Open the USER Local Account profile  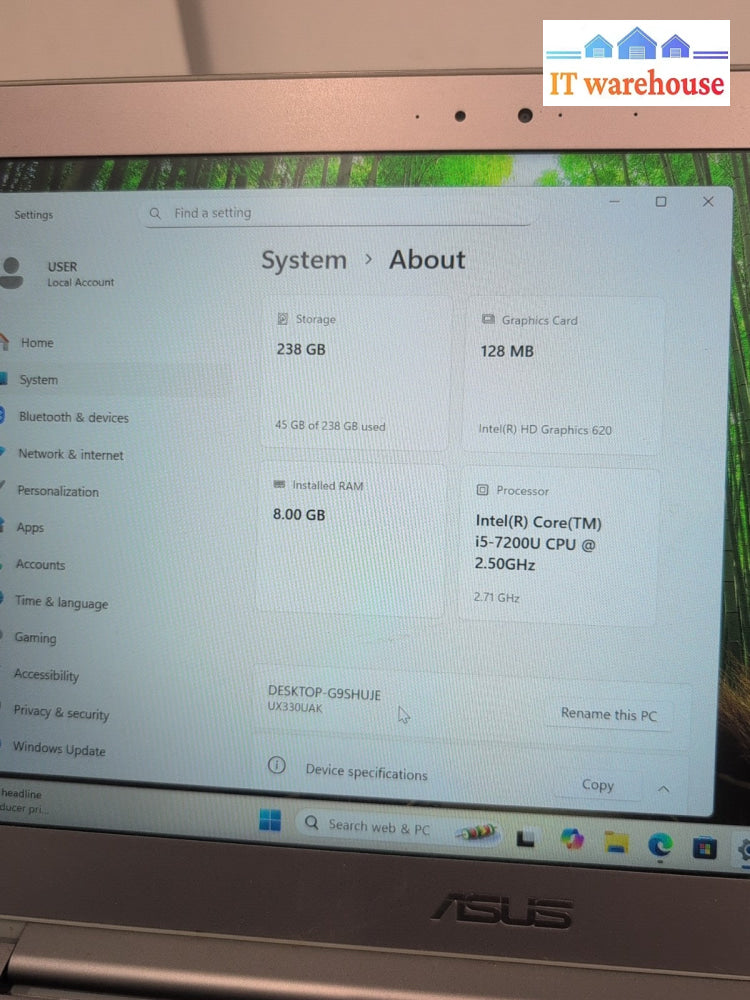[58, 274]
